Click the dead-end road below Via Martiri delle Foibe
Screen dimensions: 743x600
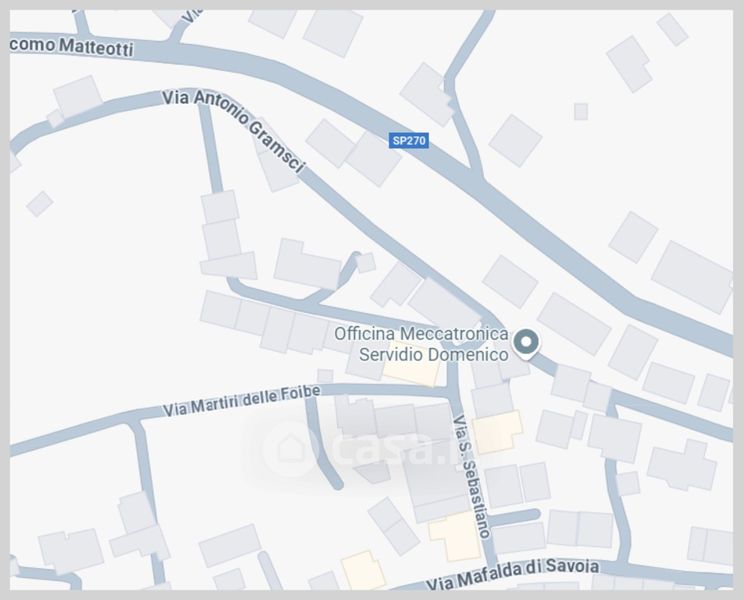[x=322, y=442]
